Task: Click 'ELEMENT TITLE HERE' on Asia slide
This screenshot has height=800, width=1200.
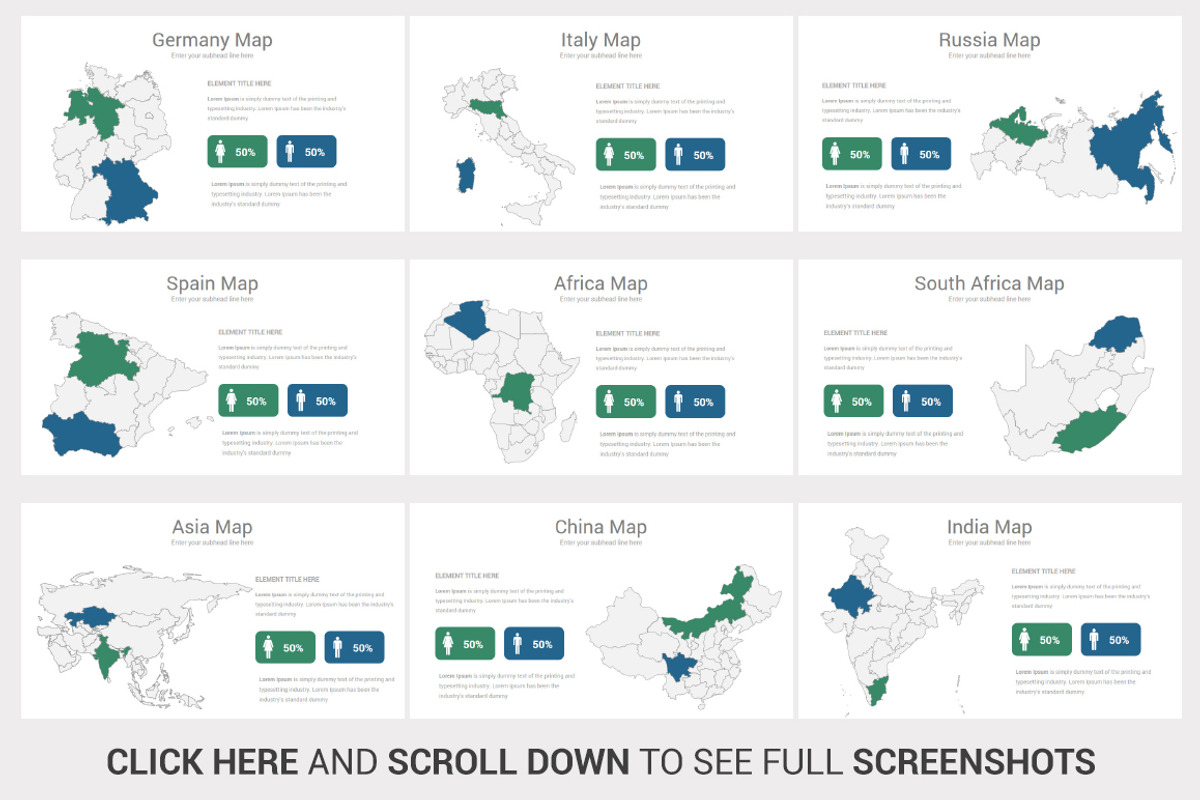Action: tap(287, 579)
